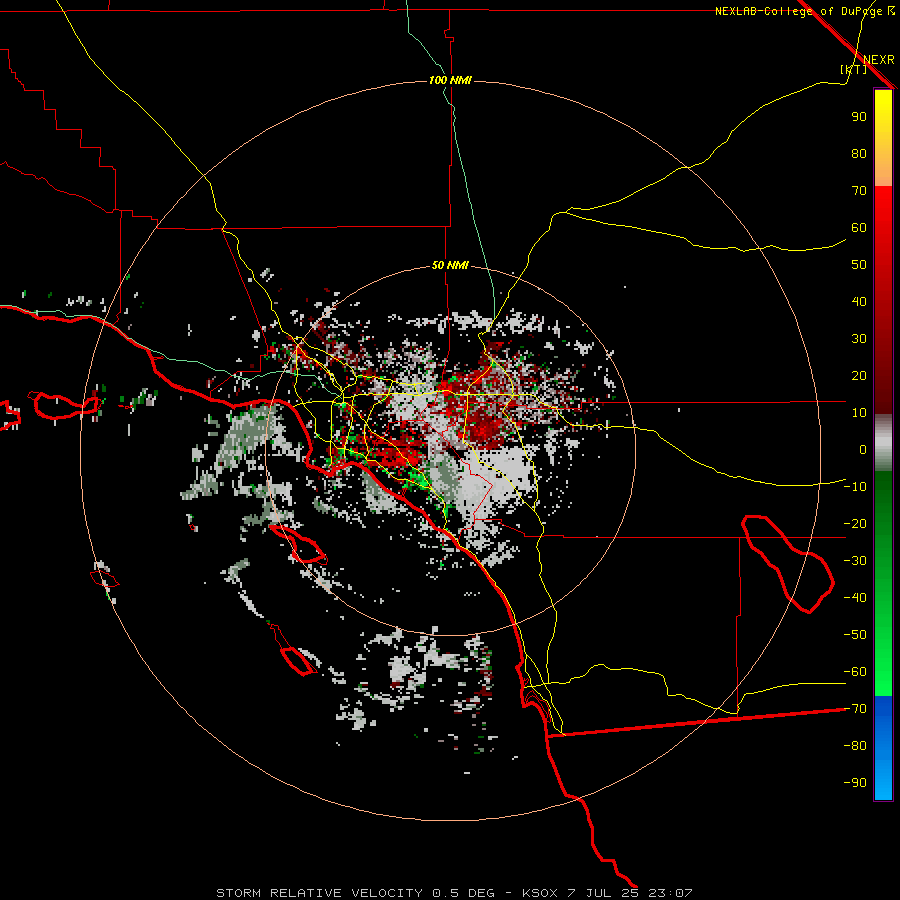The height and width of the screenshot is (900, 900).
Task: Click the gray zero-velocity segment of the color bar
Action: pos(883,443)
